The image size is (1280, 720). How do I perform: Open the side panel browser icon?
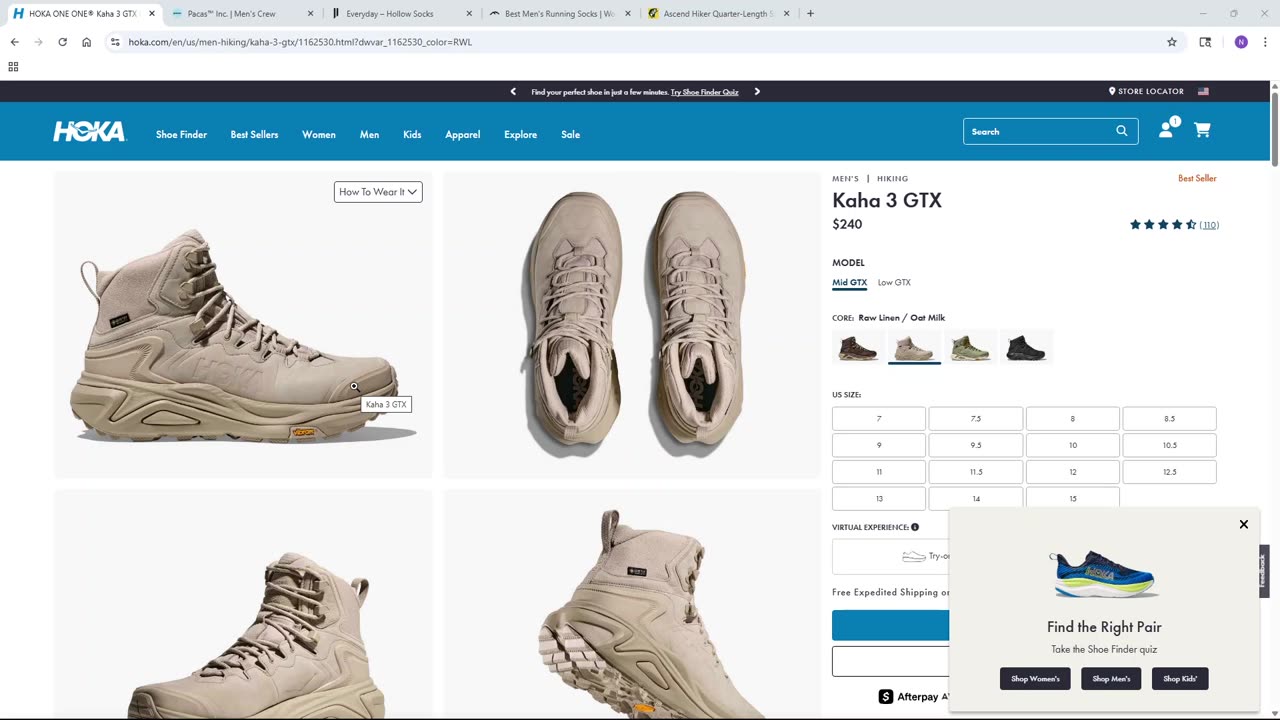click(x=1205, y=42)
